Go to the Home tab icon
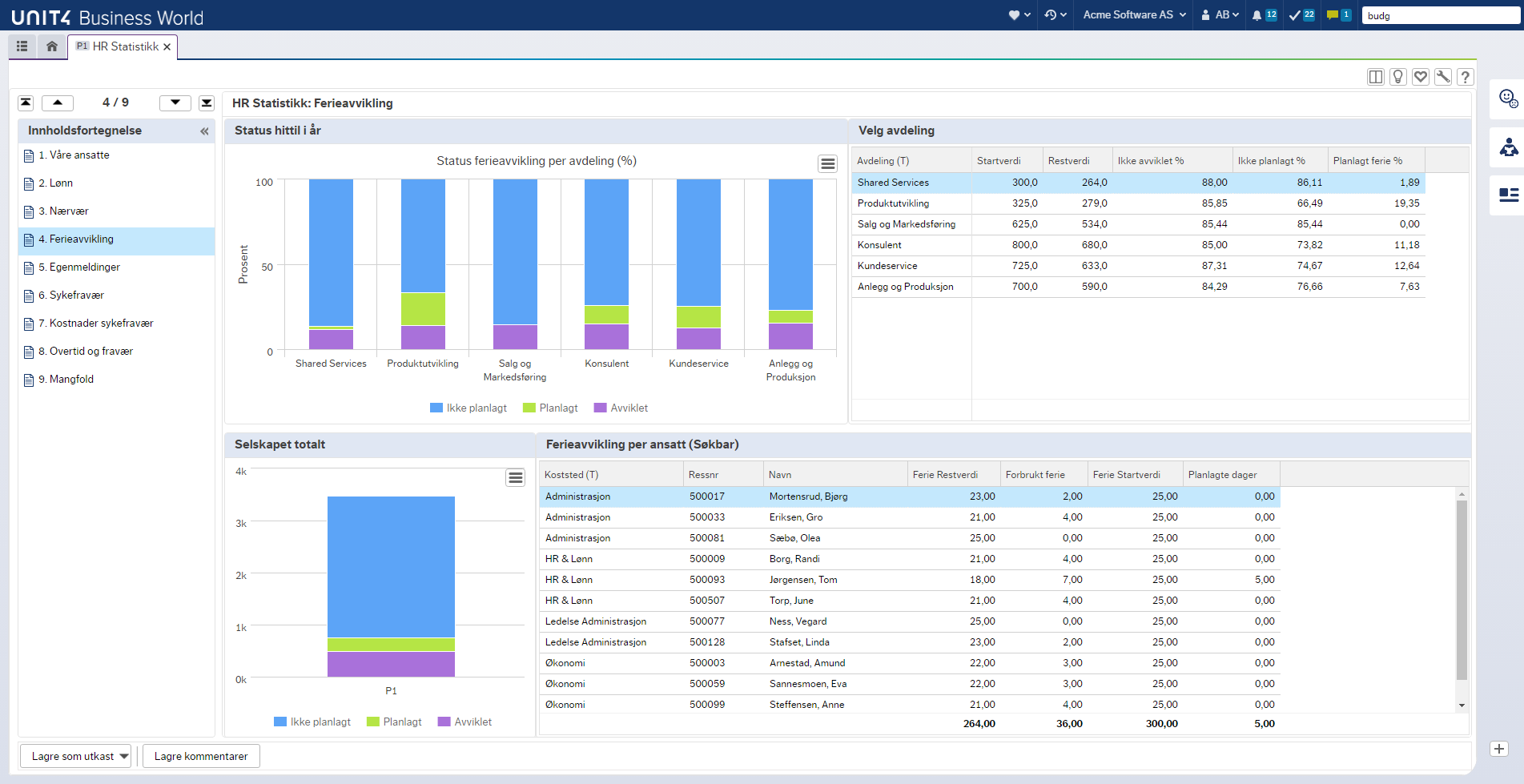 click(52, 46)
